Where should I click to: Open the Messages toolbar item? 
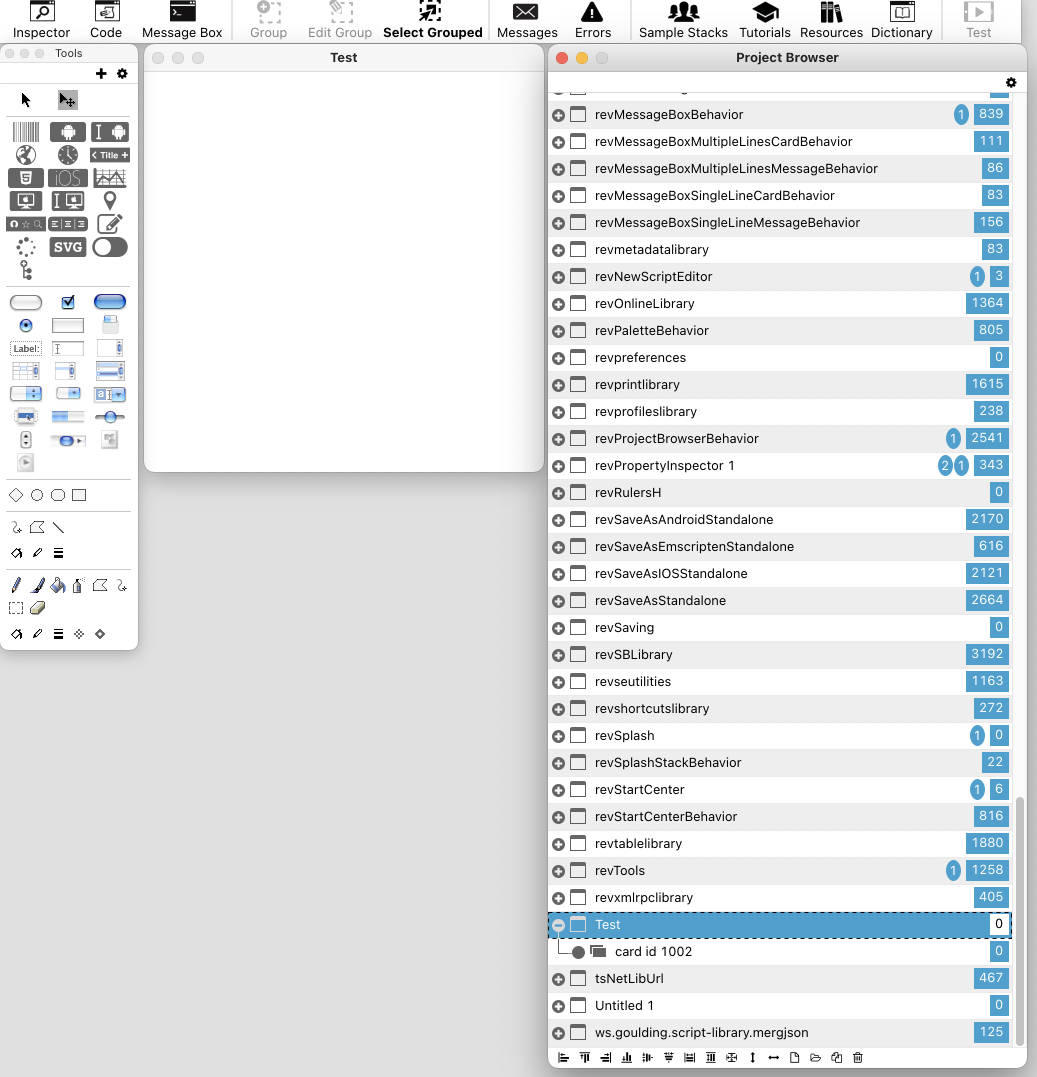pos(527,20)
